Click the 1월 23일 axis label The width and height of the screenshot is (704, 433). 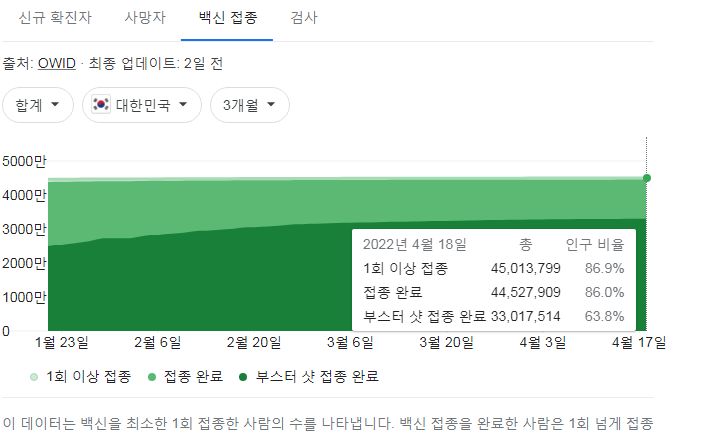(x=62, y=343)
